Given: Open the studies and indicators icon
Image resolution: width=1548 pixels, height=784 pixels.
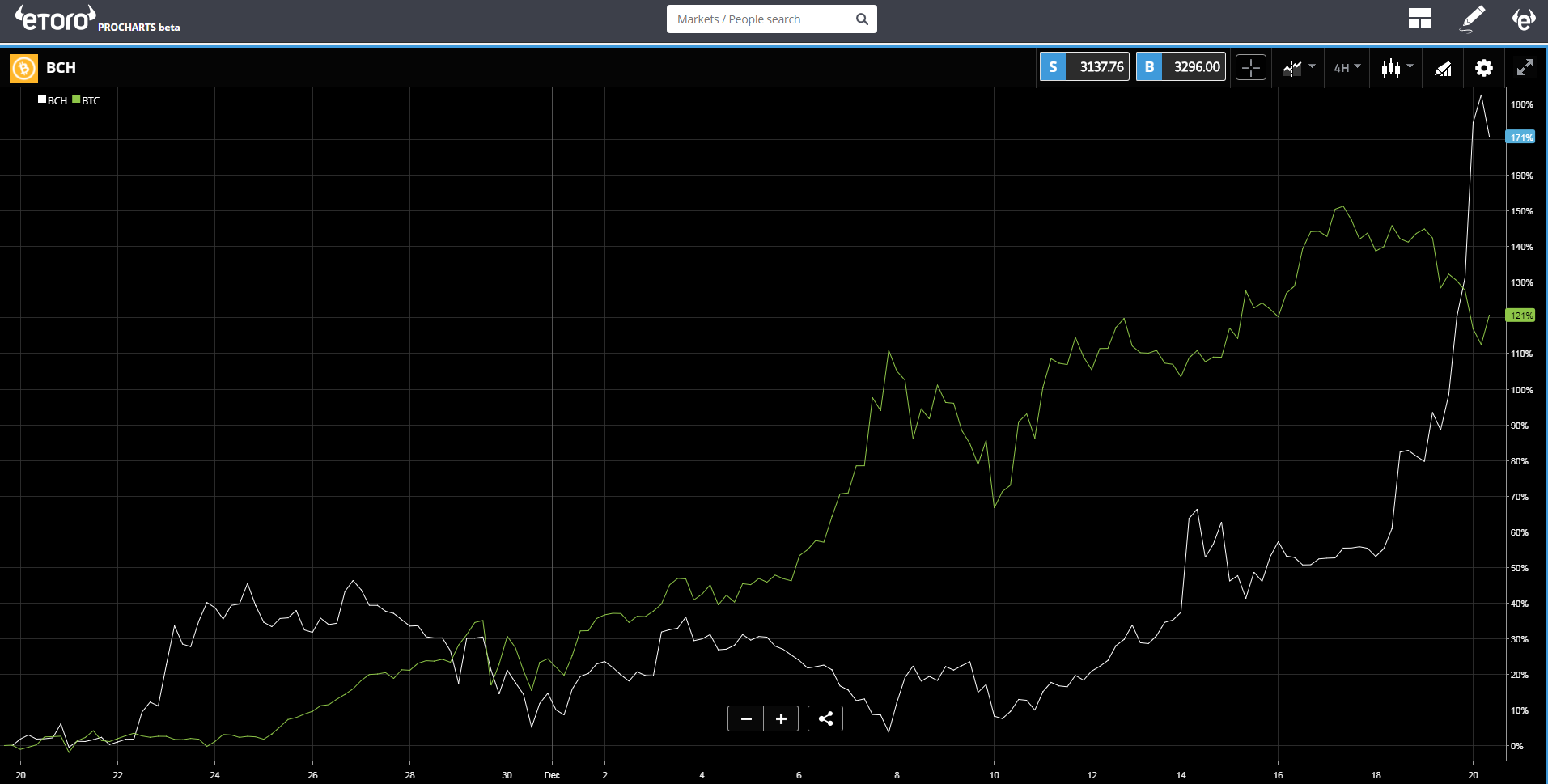Looking at the screenshot, I should click(1443, 69).
